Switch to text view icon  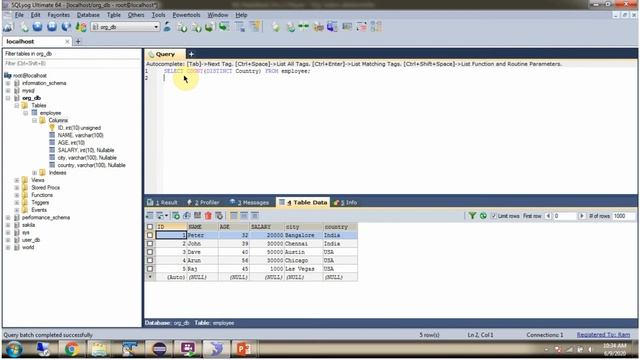tap(255, 216)
